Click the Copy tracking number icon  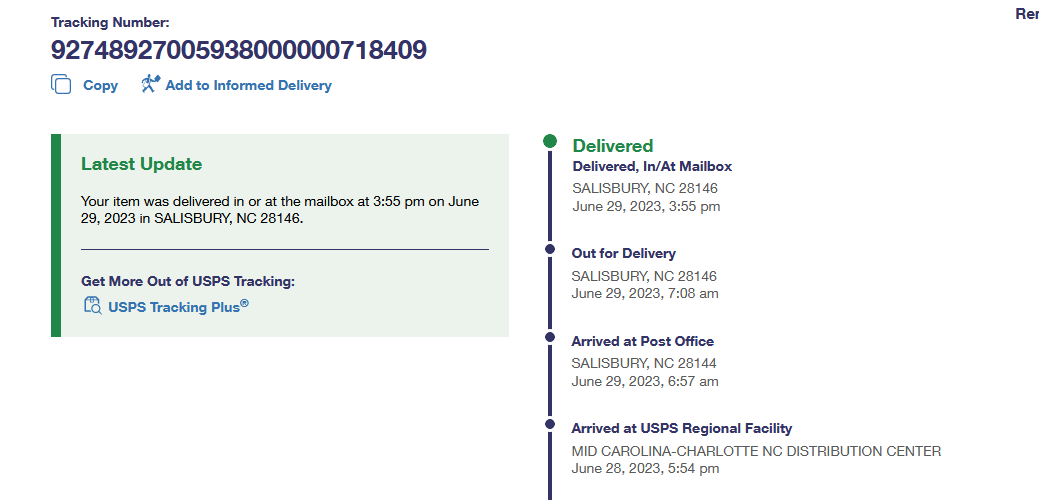pyautogui.click(x=61, y=85)
